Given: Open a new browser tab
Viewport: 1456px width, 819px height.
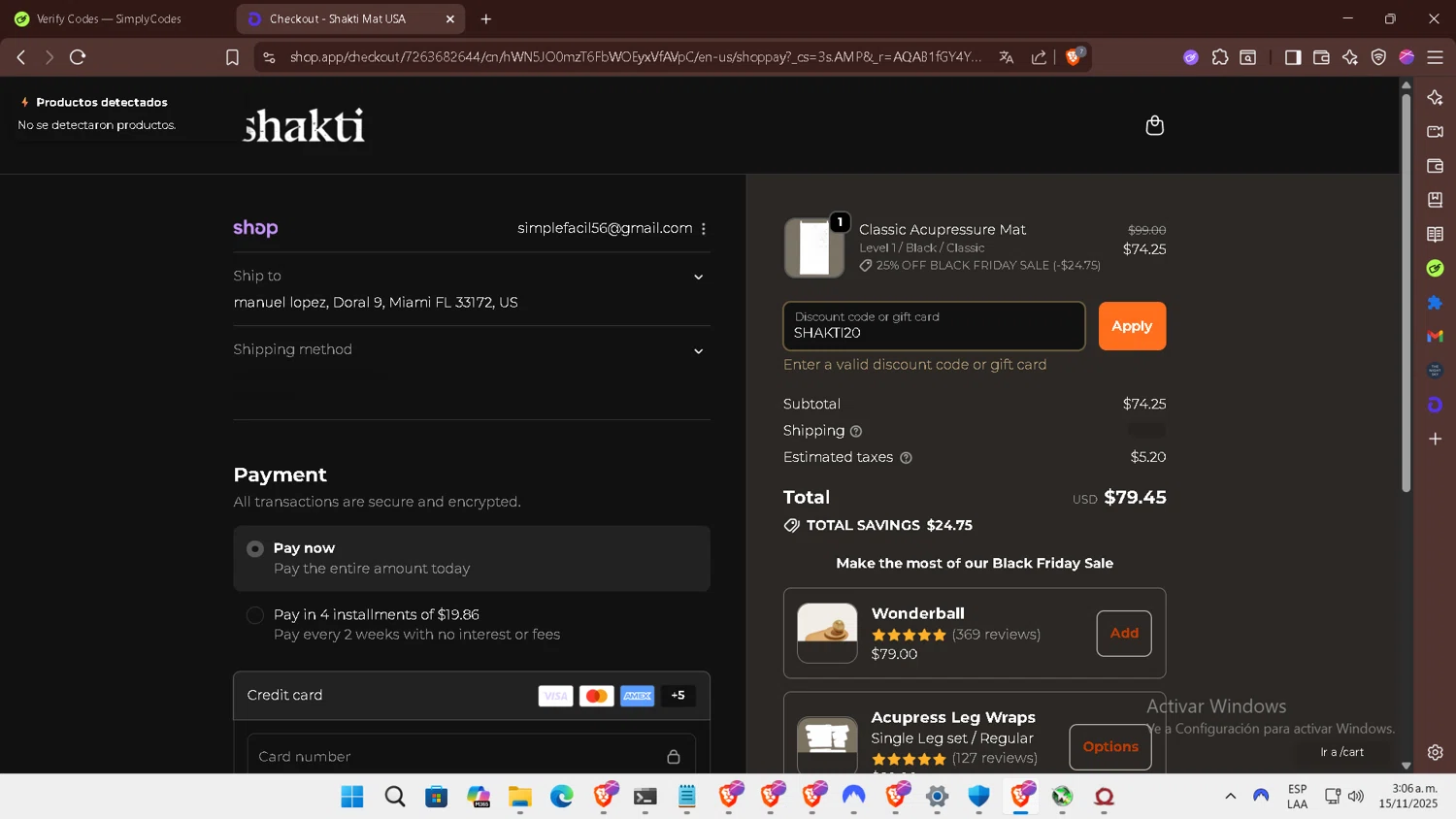Looking at the screenshot, I should [x=486, y=18].
